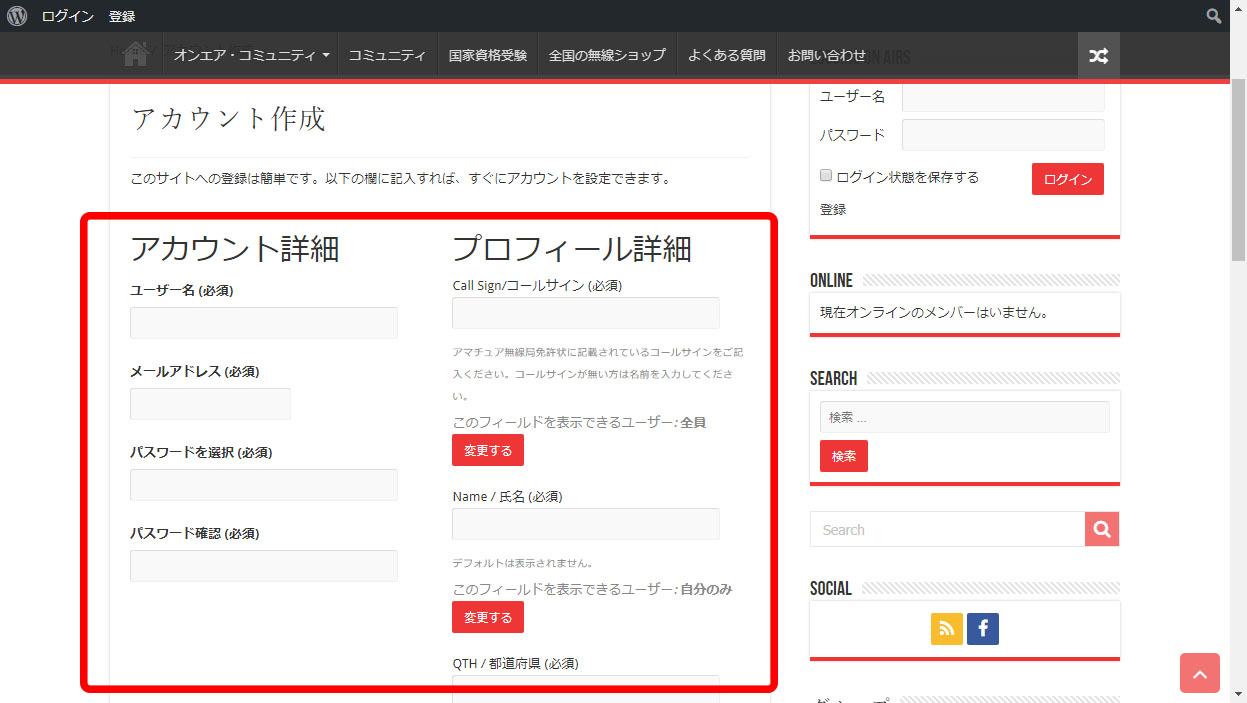Click the page vertical scrollbar
This screenshot has height=703, width=1247.
click(x=1238, y=300)
